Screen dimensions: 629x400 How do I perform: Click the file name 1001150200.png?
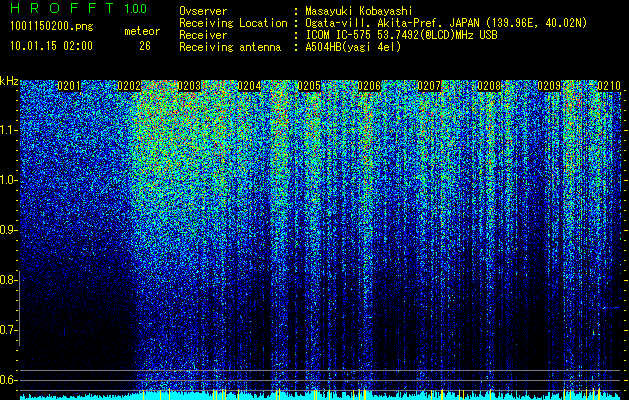[52, 27]
